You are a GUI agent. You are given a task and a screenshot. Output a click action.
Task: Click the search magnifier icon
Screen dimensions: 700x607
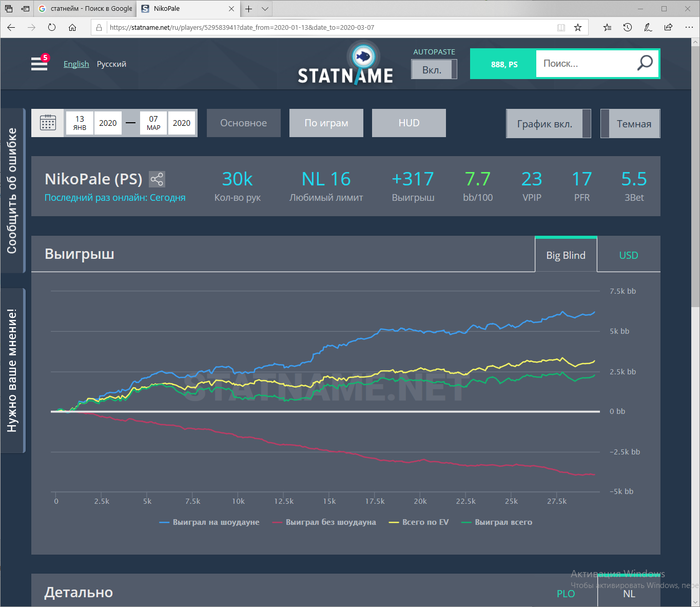[645, 63]
